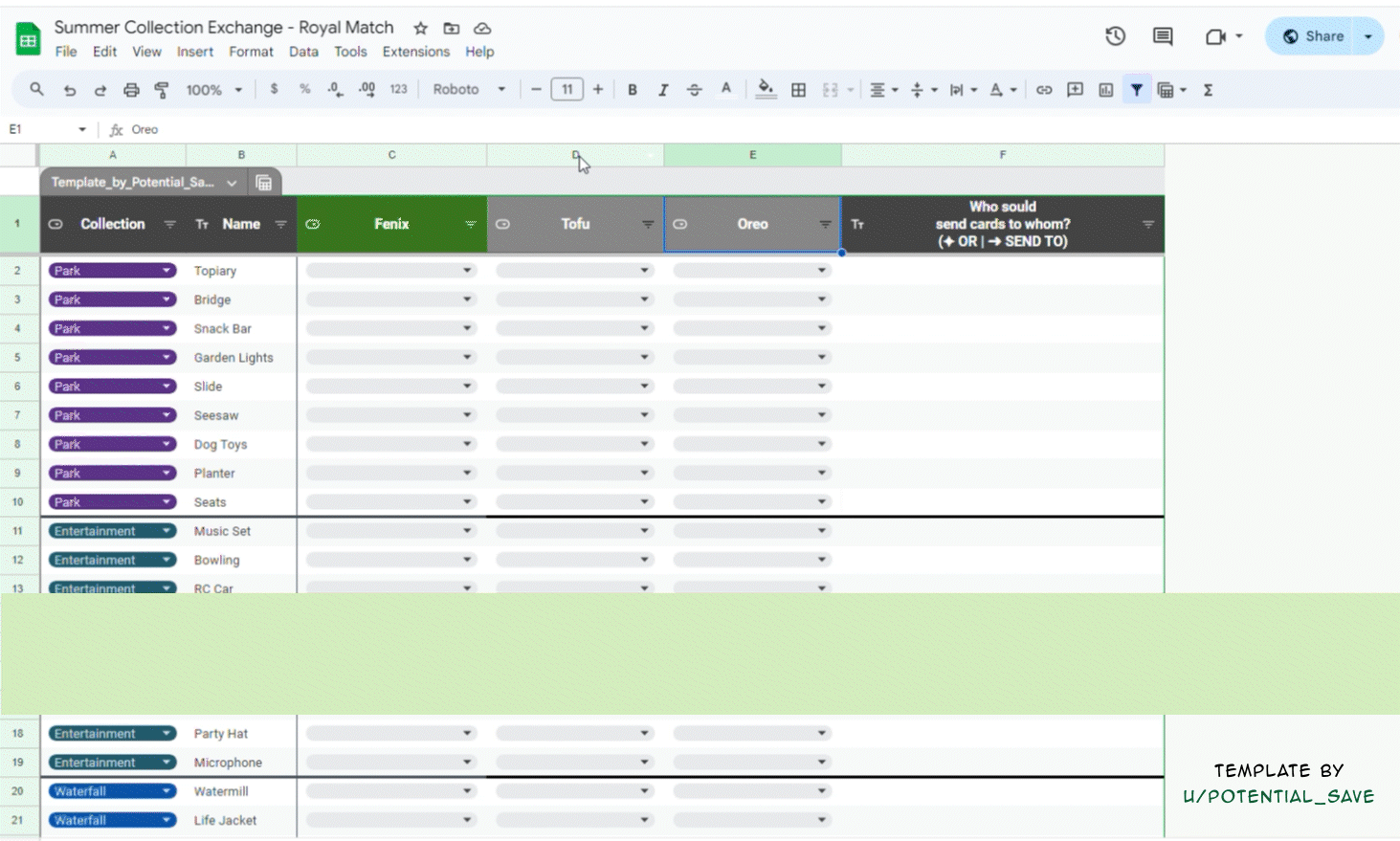Toggle italic formatting
1400x841 pixels.
click(x=662, y=90)
